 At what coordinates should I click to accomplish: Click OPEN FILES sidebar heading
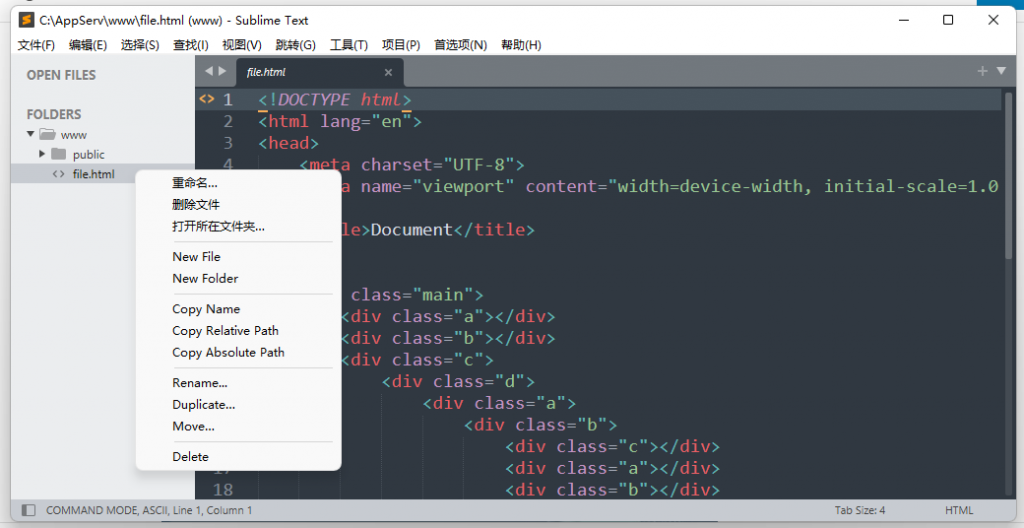61,75
